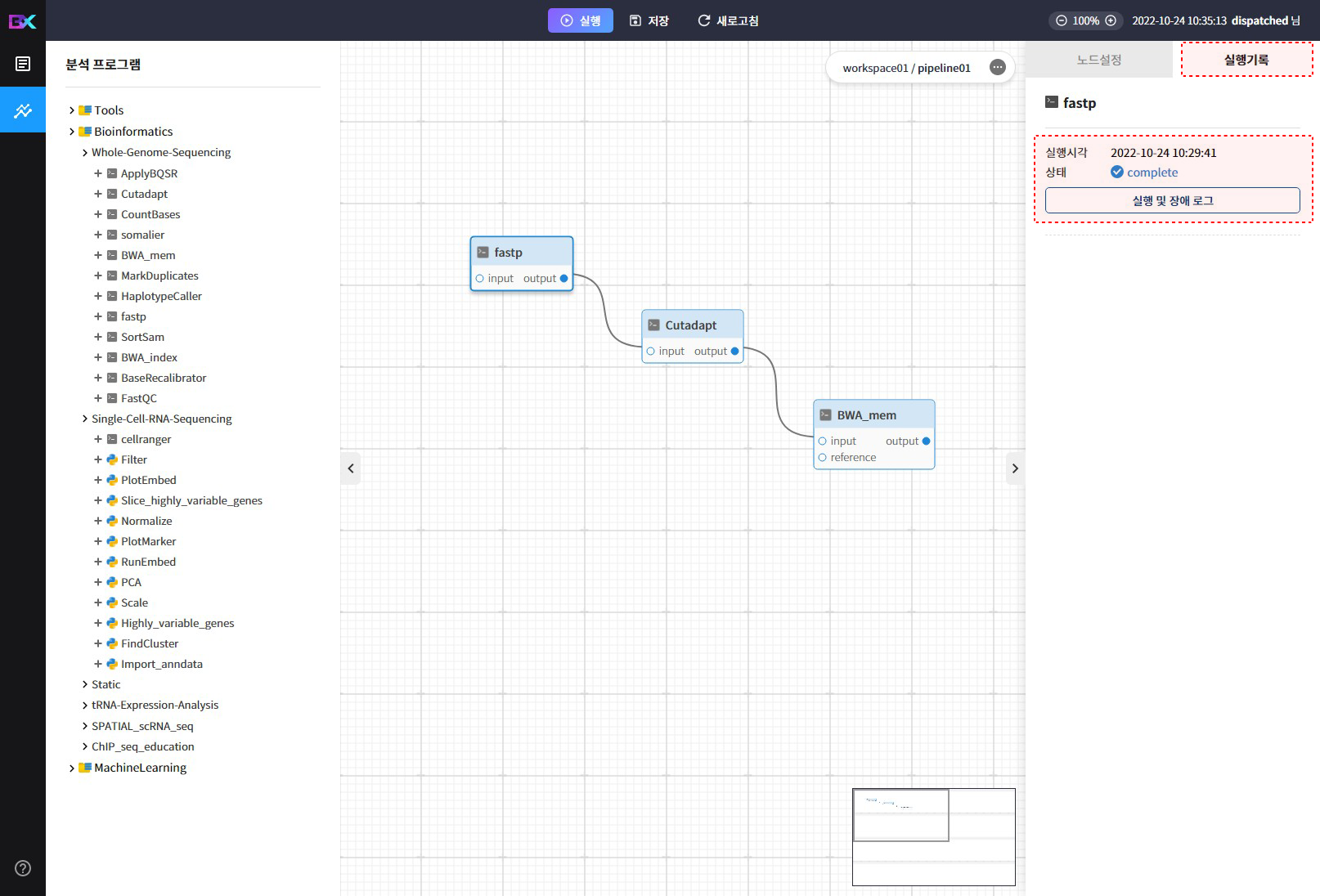Zoom out with the minus icon
Image resolution: width=1320 pixels, height=896 pixels.
pos(1062,20)
